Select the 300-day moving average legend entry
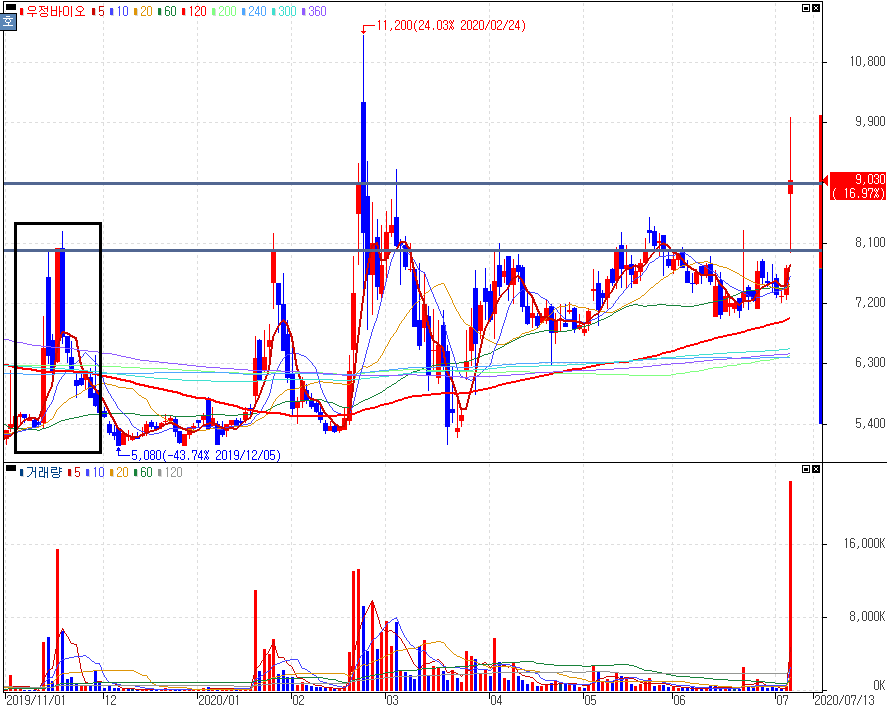The height and width of the screenshot is (708, 887). (x=284, y=11)
